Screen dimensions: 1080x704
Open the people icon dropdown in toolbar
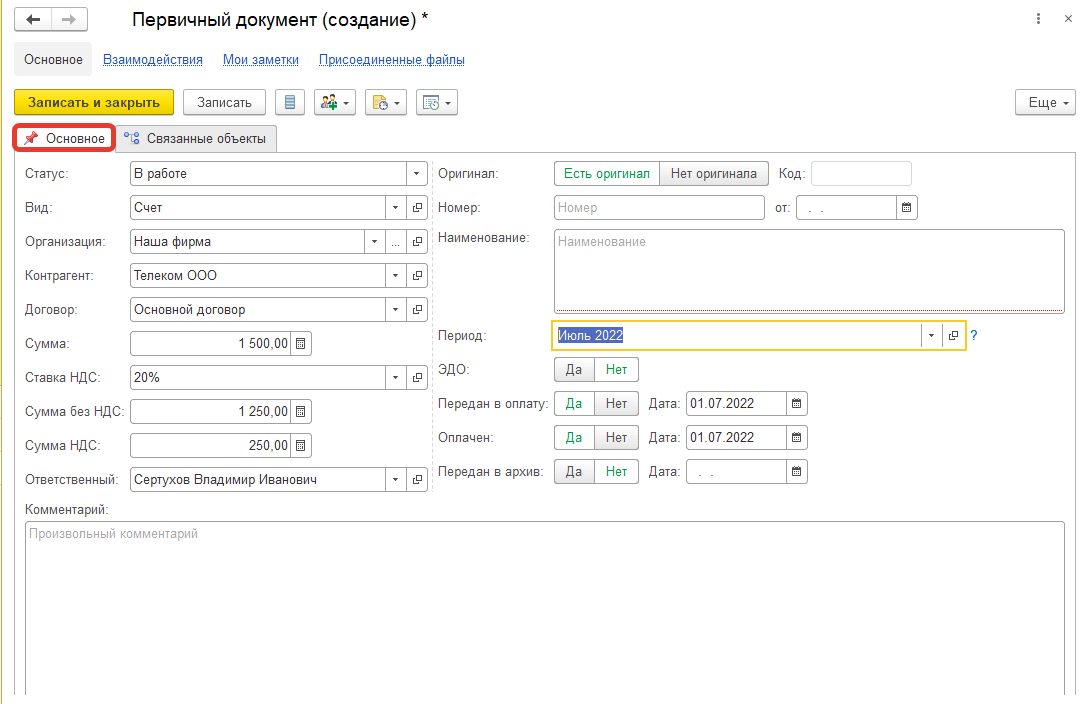point(334,103)
